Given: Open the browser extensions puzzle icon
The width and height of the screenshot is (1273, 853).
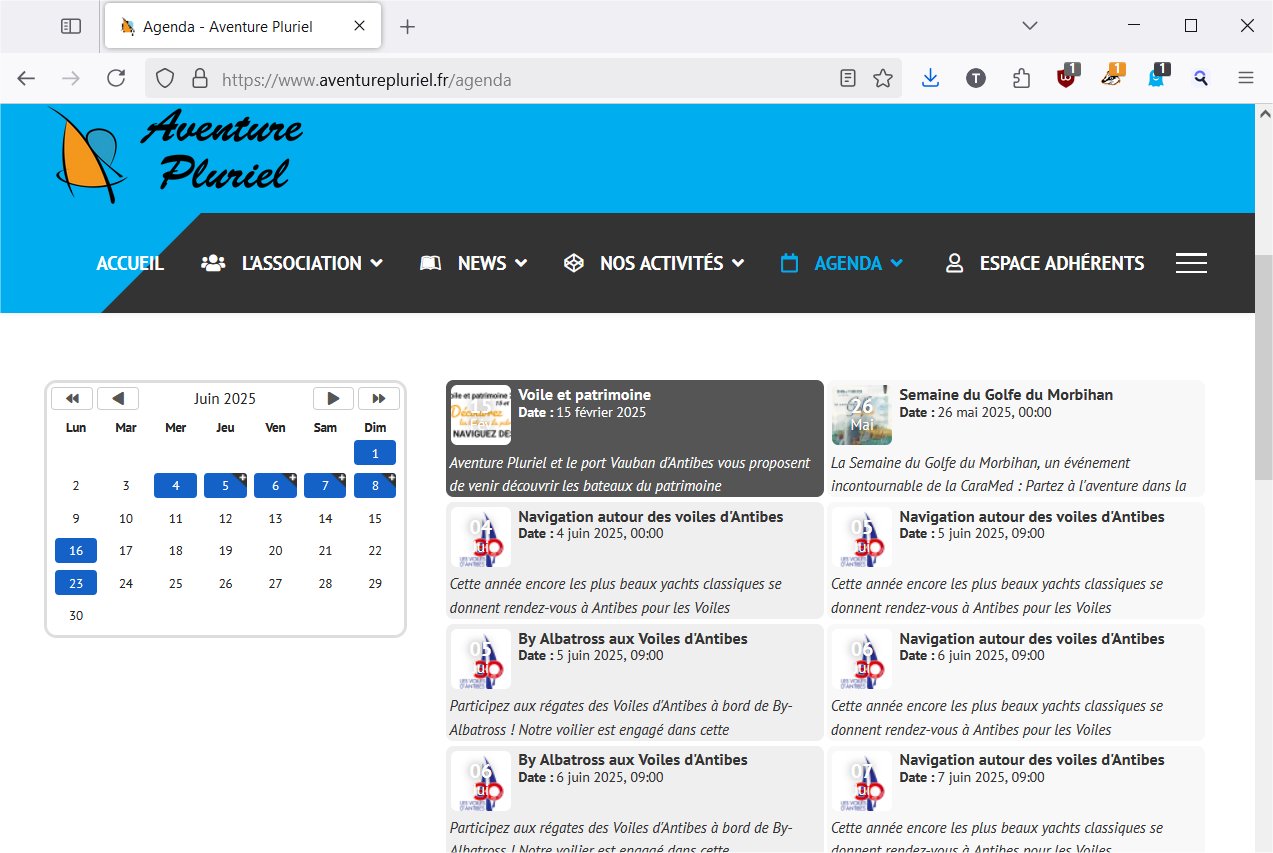Looking at the screenshot, I should [x=1021, y=79].
